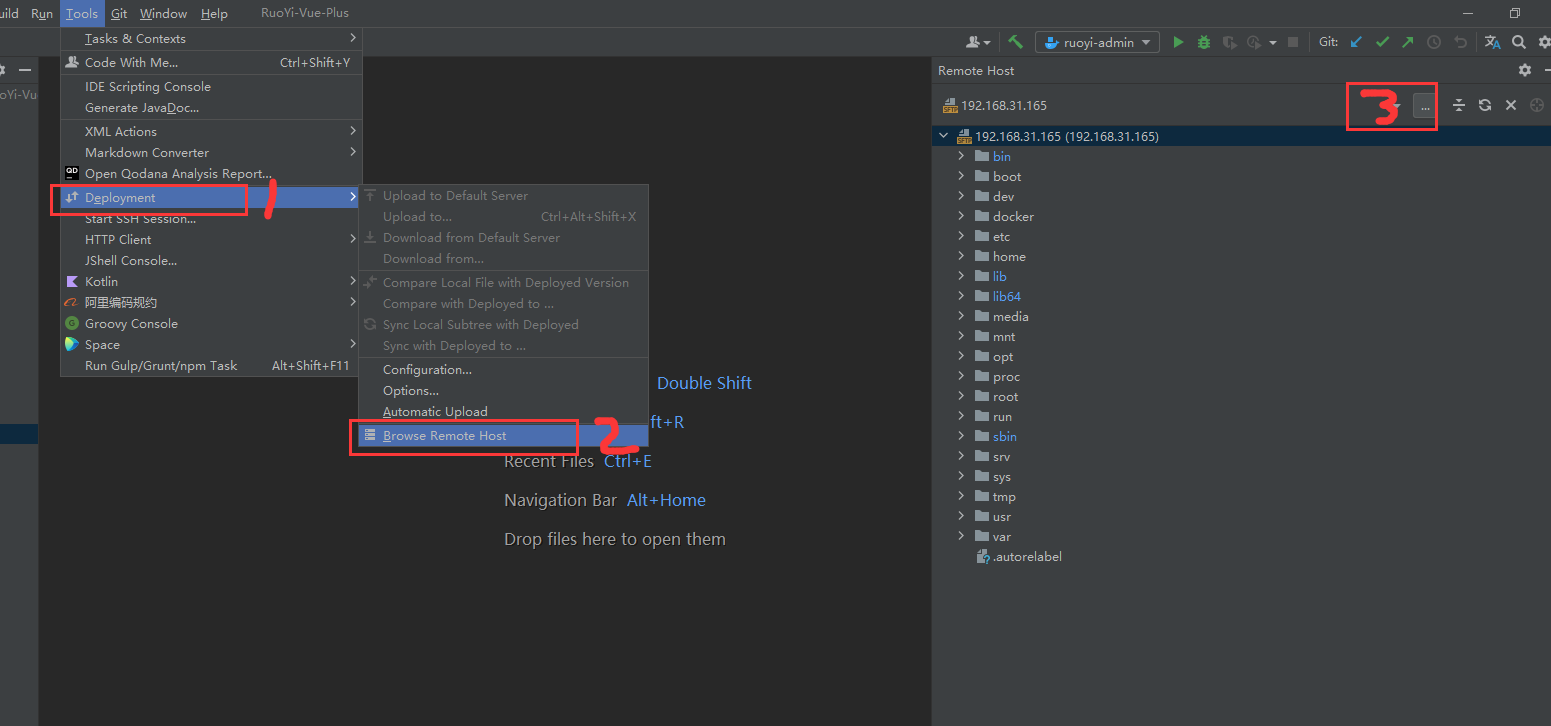Screen dimensions: 1551x726
Task: Run with Coverage shield icon
Action: (1229, 42)
